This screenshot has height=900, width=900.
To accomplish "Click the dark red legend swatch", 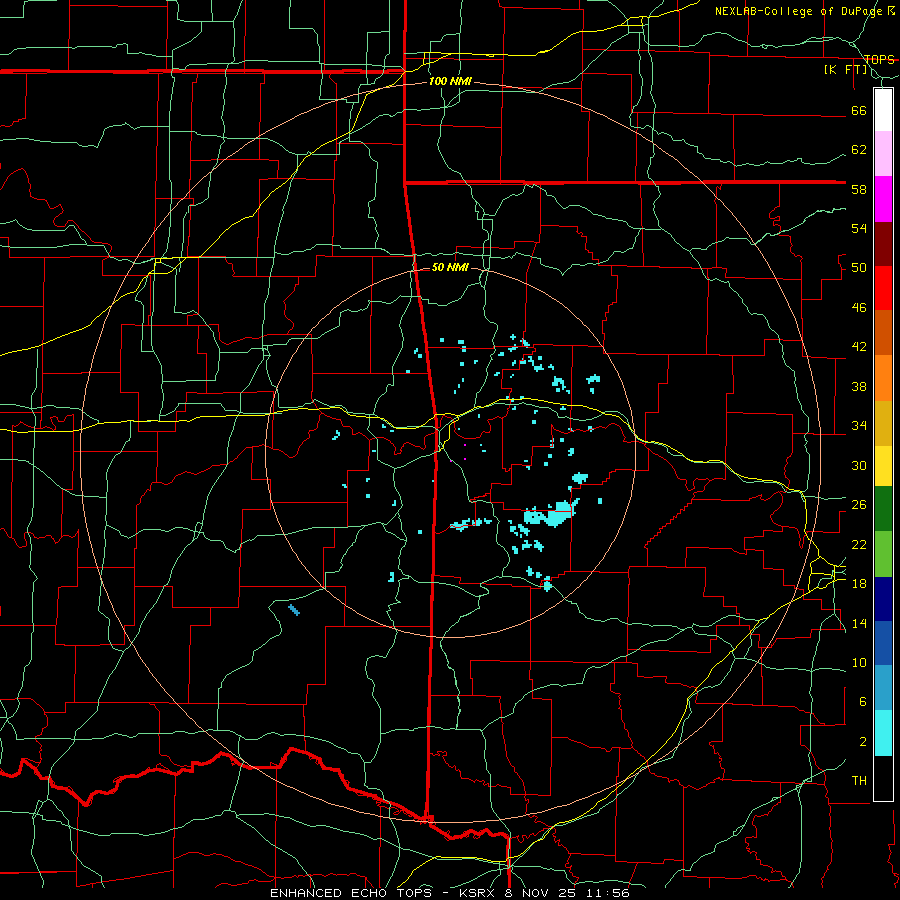I will (883, 243).
